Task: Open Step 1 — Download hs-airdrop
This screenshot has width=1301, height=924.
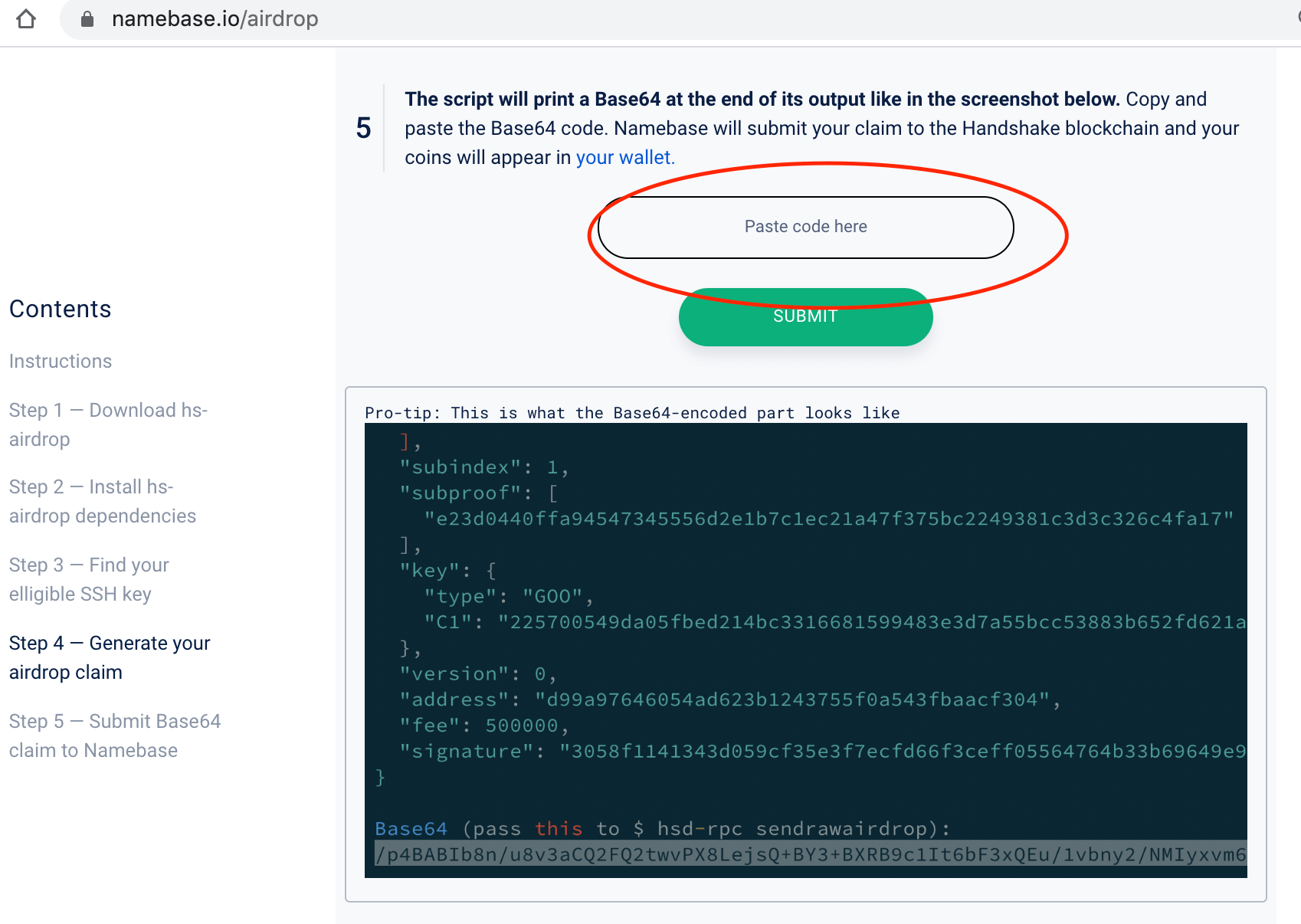Action: pos(108,424)
